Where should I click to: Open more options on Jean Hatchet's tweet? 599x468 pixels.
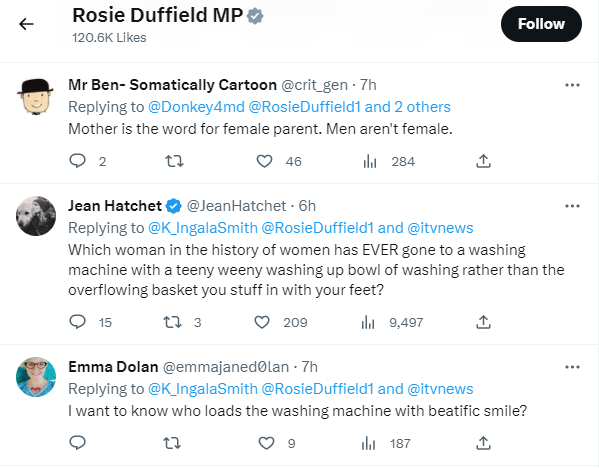[x=572, y=206]
